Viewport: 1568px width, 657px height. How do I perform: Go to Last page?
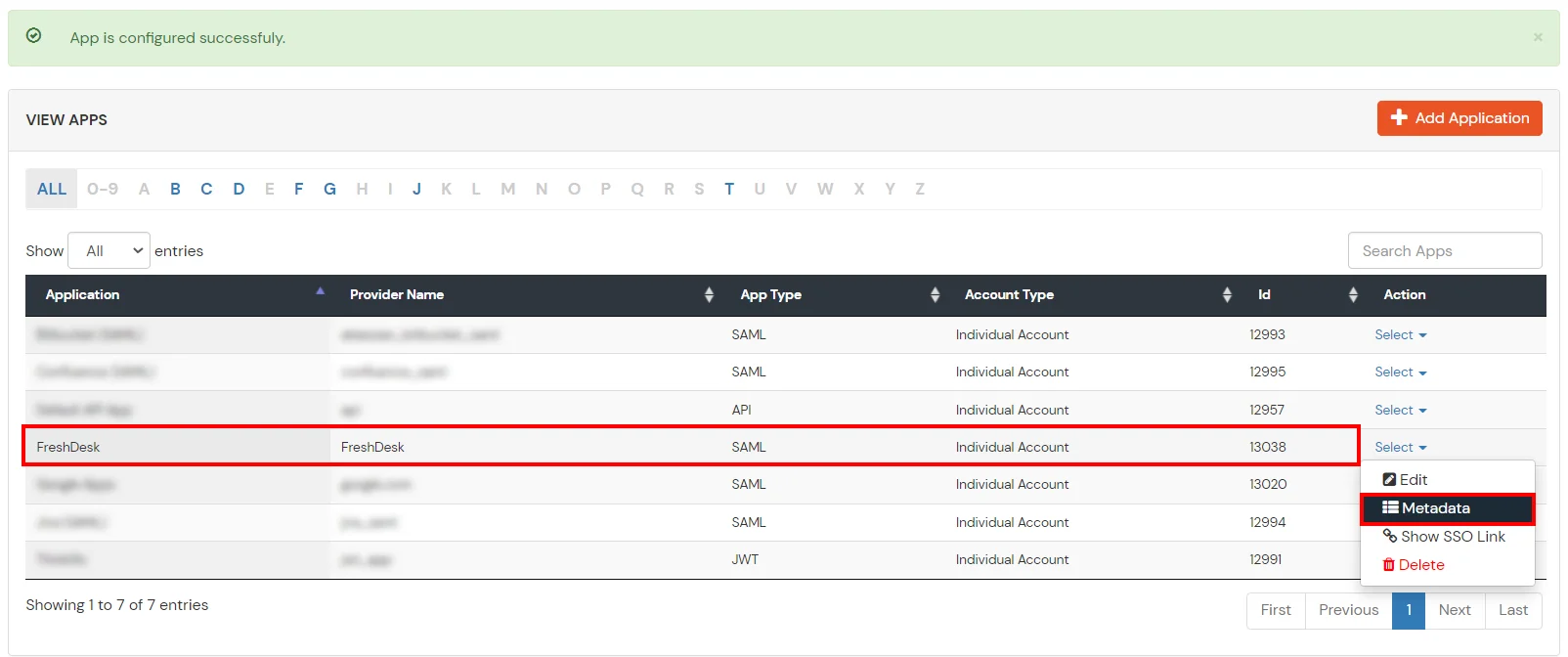(x=1513, y=610)
